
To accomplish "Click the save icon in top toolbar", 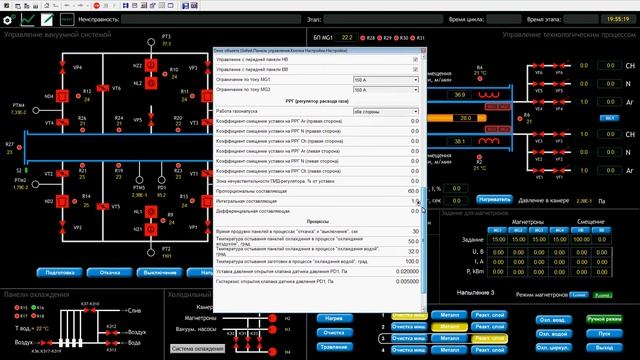I will tap(185, 5).
